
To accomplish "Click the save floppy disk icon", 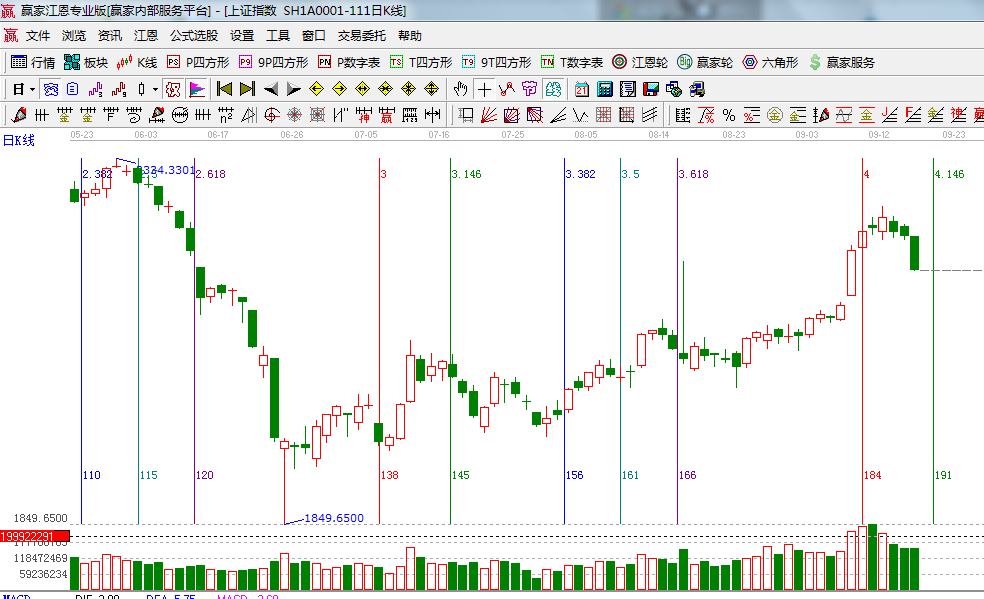I will [652, 89].
